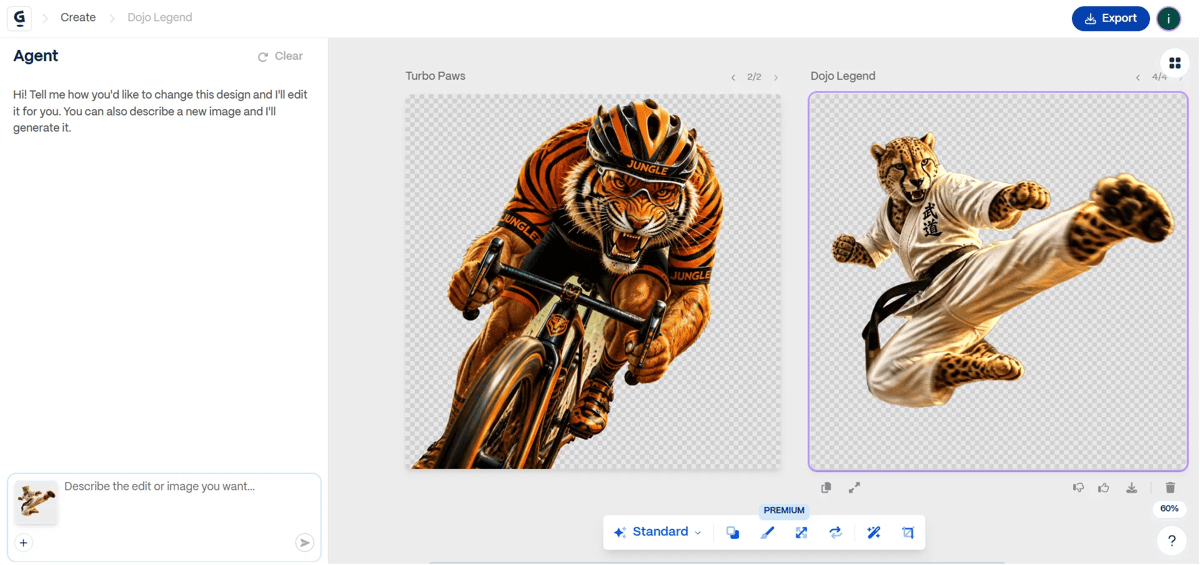Click the remove background layers icon
The image size is (1200, 565).
click(733, 533)
